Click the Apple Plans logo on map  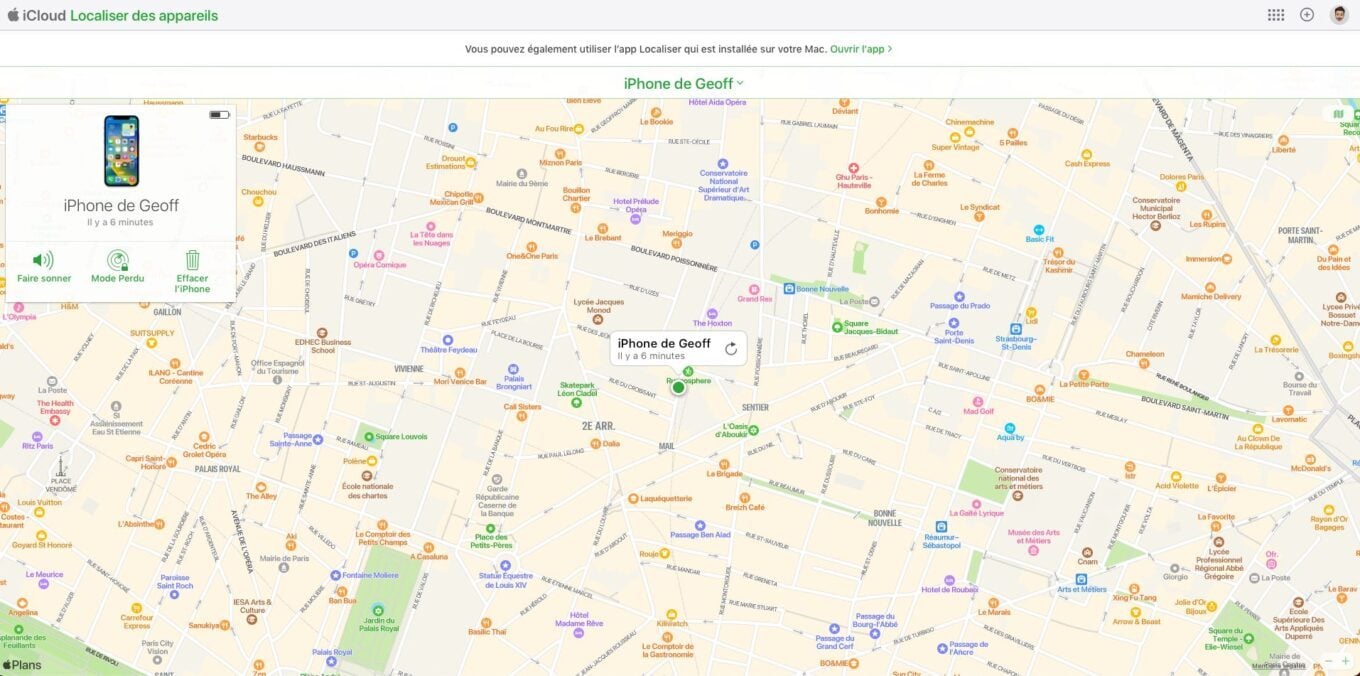[x=22, y=664]
